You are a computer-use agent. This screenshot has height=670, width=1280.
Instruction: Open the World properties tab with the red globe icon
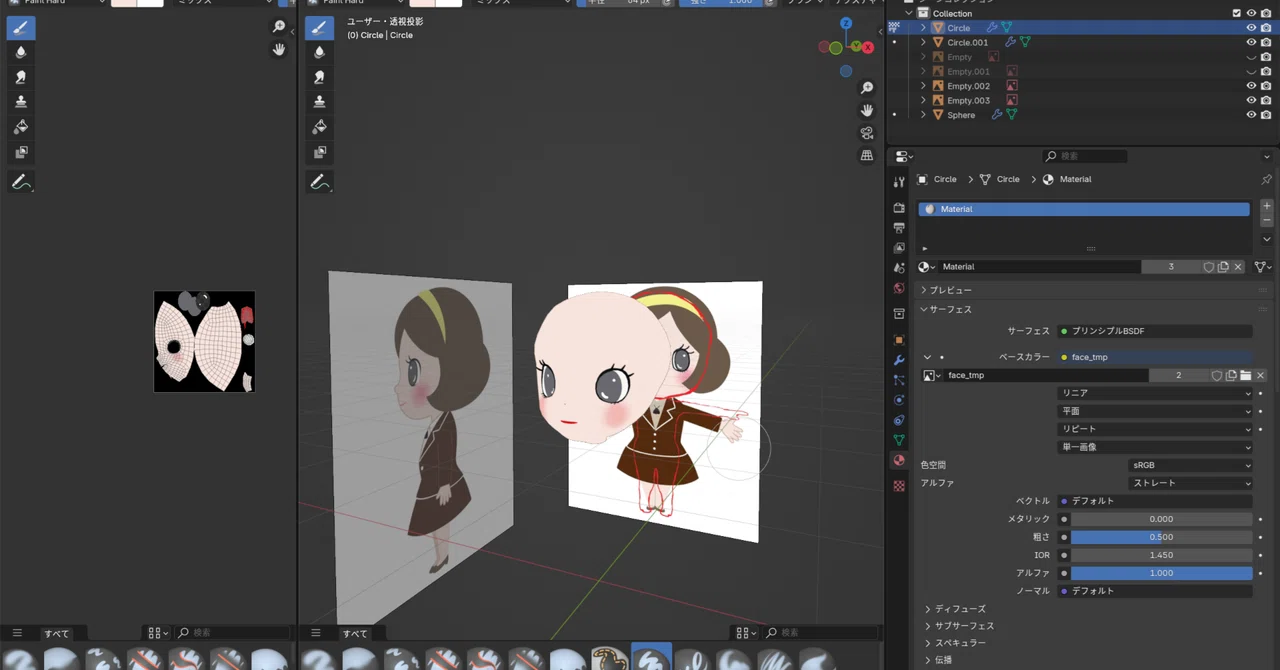[899, 288]
